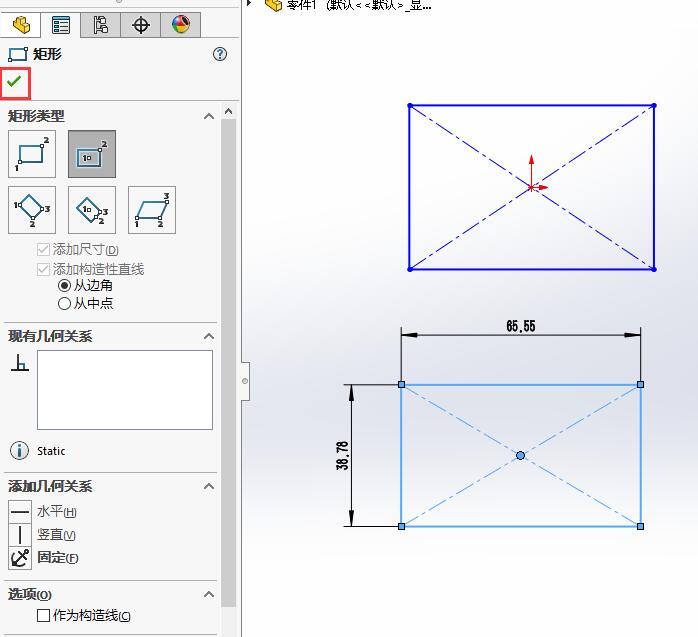Choose the from midpoints radio option
The height and width of the screenshot is (637, 698).
65,304
